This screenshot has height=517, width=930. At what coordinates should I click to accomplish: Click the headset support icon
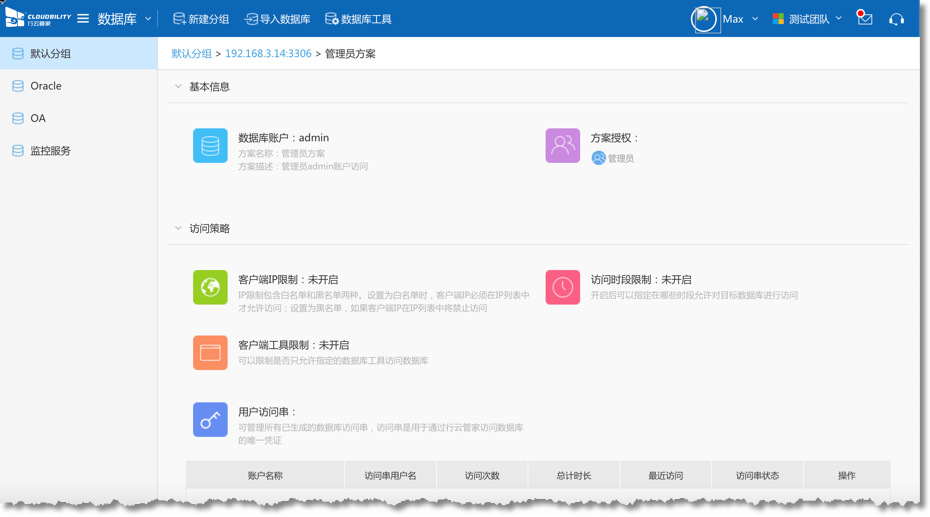896,19
